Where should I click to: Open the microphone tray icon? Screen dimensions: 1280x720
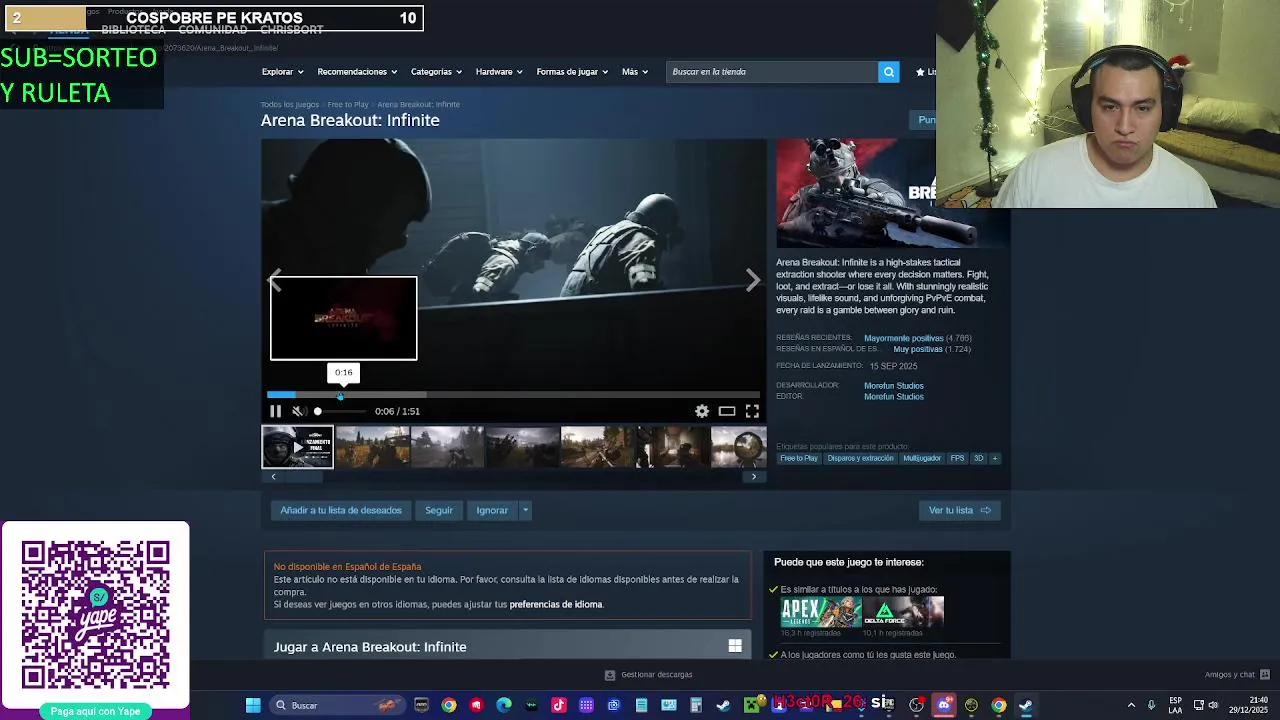1151,705
